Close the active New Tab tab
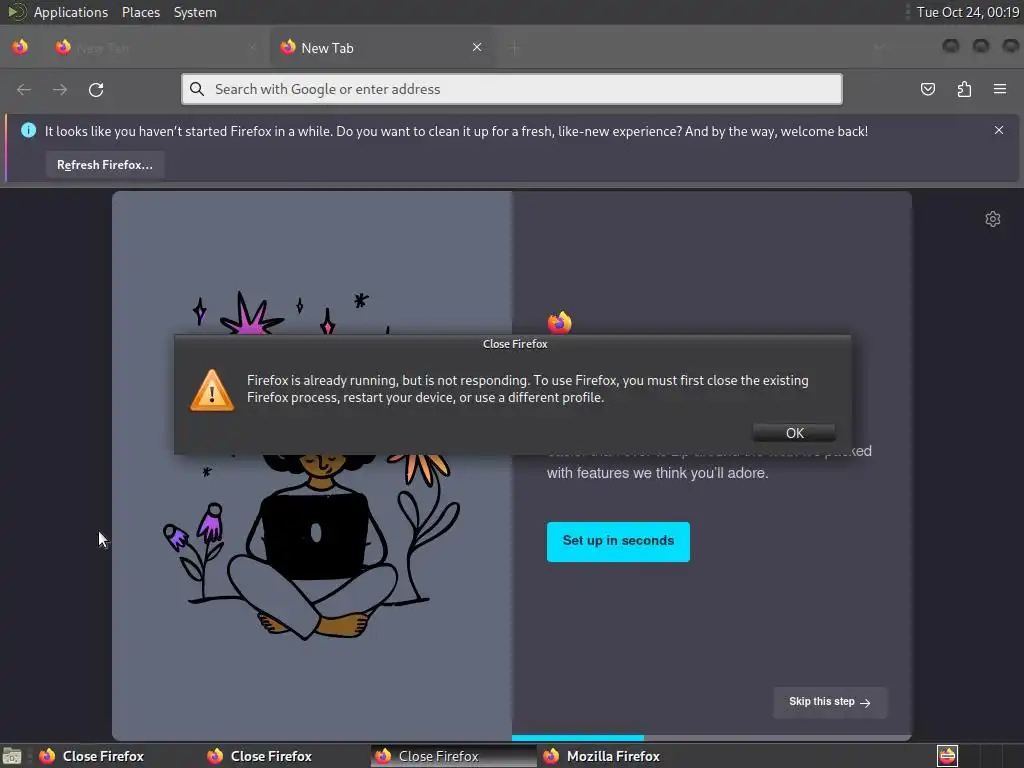This screenshot has height=768, width=1024. coord(477,47)
